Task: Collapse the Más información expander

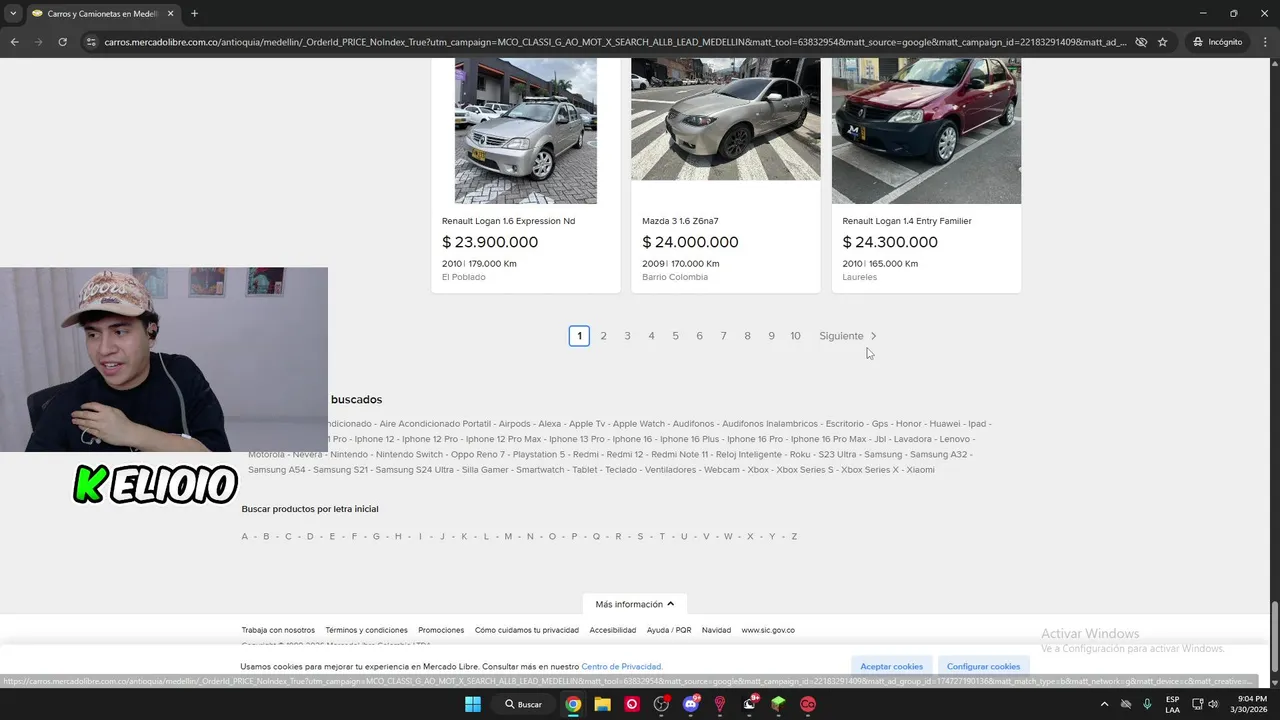Action: [x=634, y=604]
